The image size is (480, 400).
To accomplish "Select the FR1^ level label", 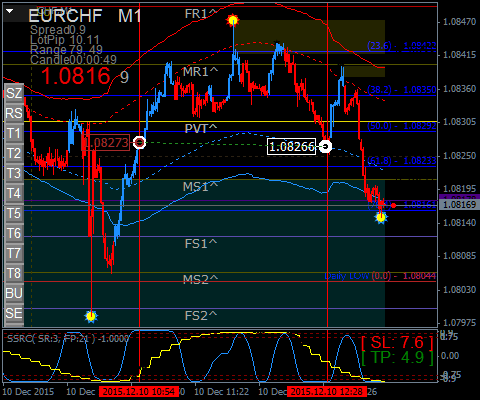I will (201, 14).
